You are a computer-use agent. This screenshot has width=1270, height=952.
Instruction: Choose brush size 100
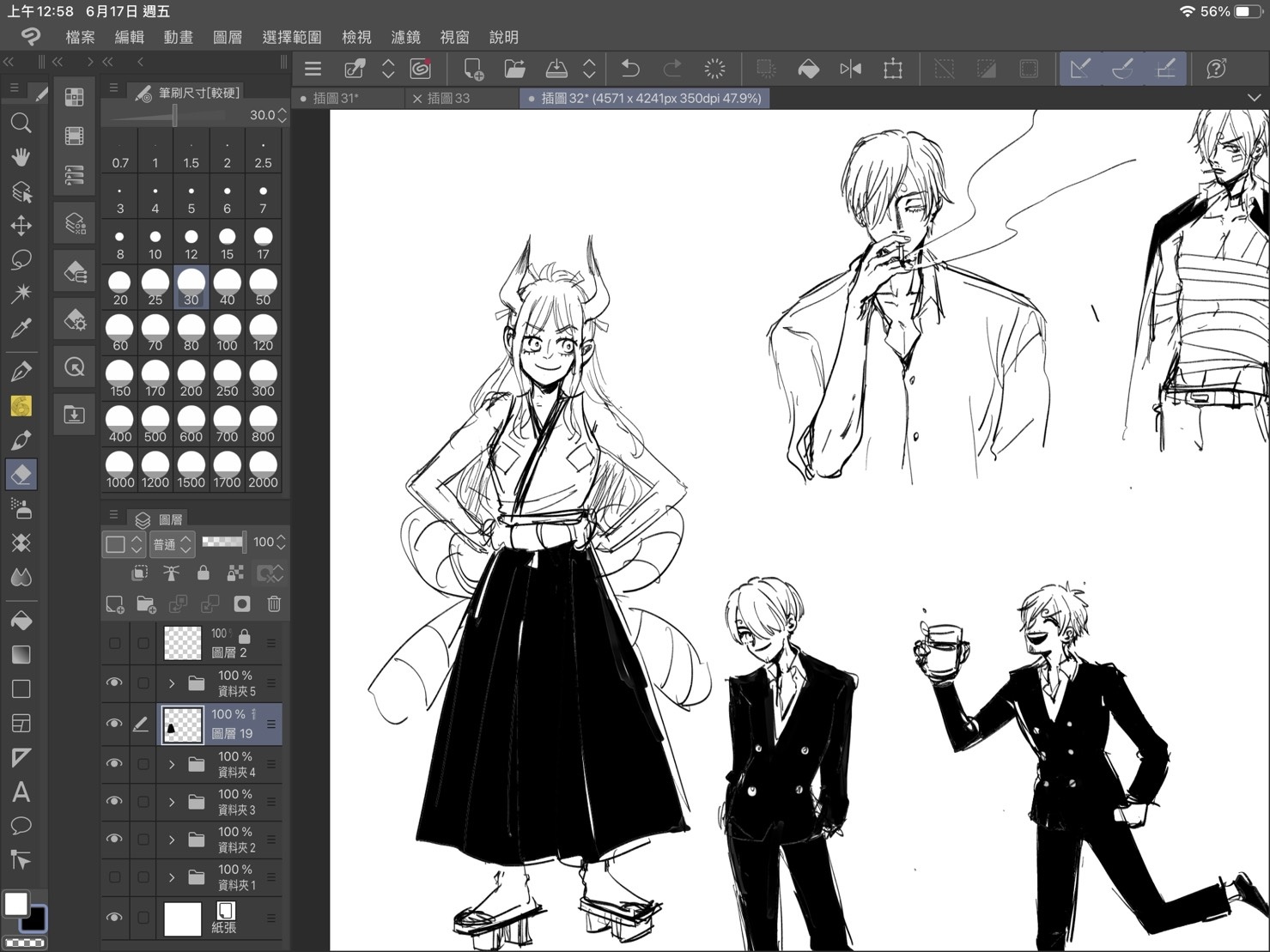pyautogui.click(x=227, y=332)
